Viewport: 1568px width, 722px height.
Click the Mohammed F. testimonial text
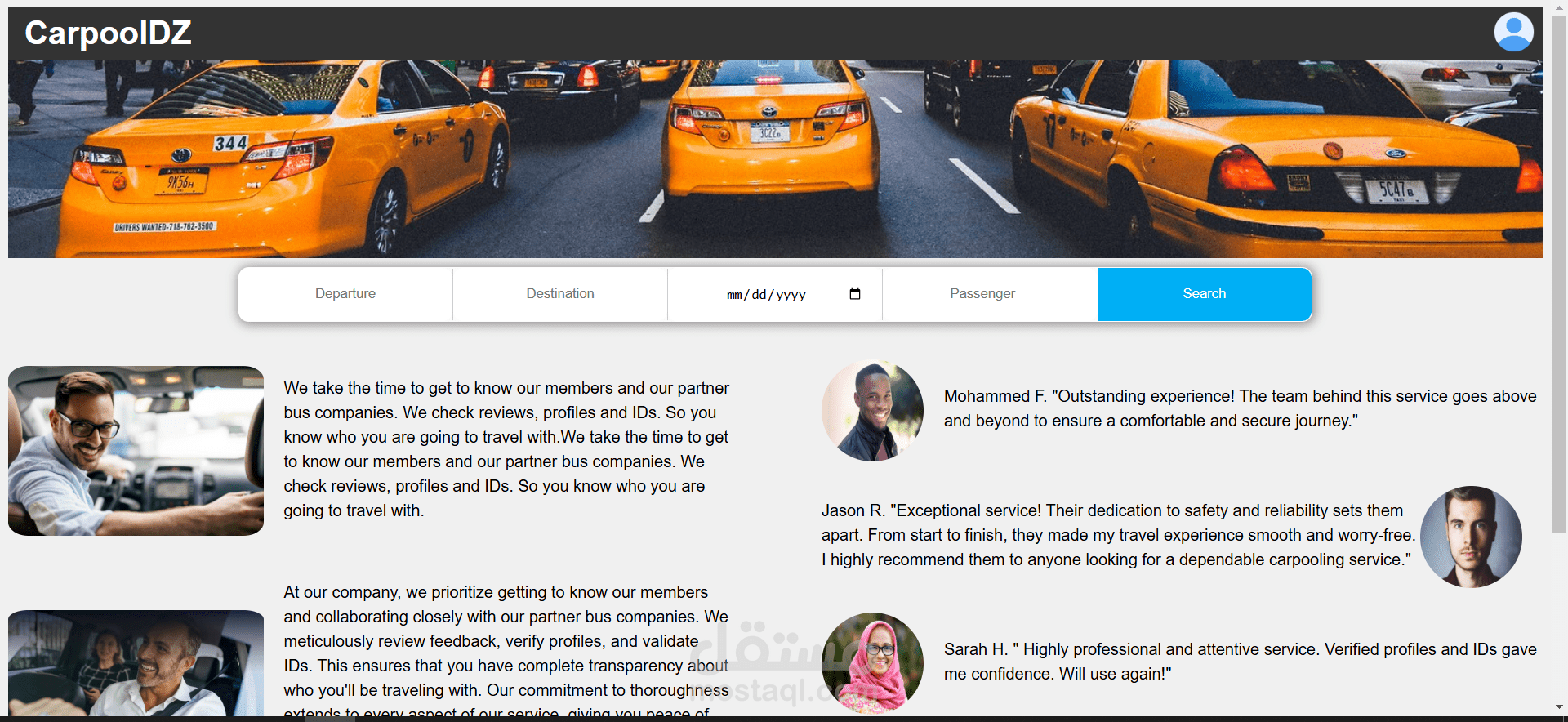point(1240,408)
